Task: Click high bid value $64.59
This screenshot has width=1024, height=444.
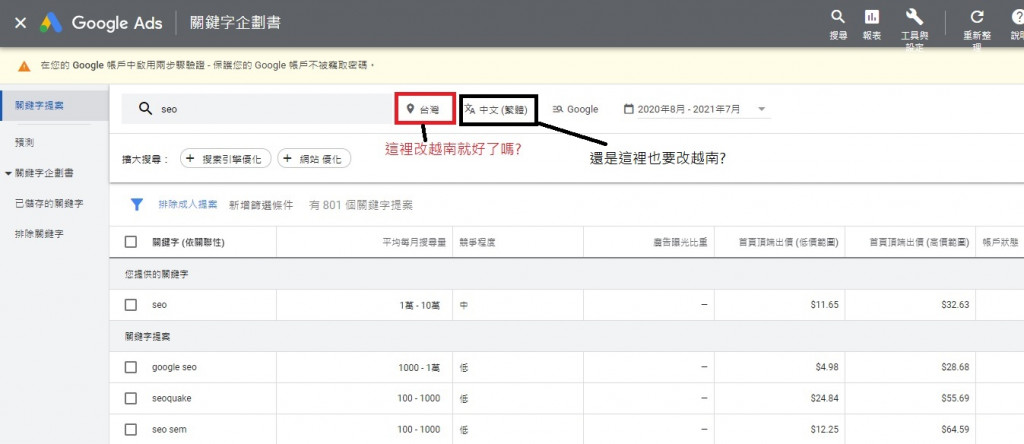Action: click(x=955, y=430)
